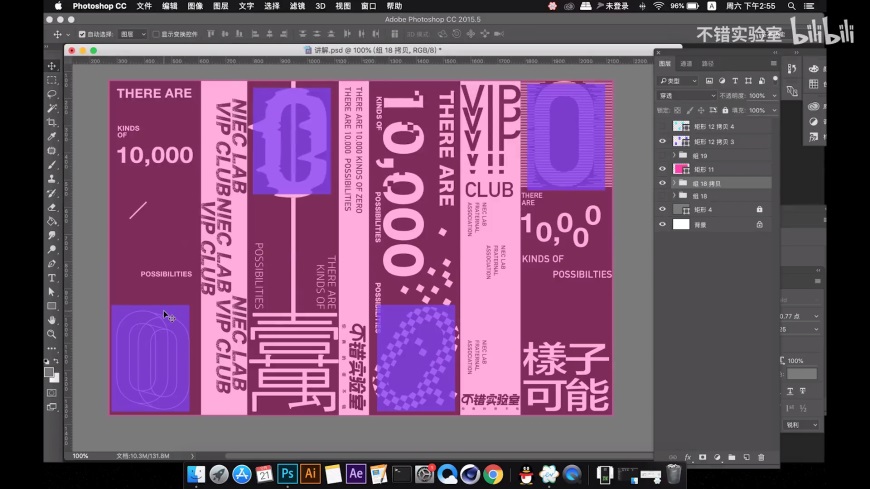Open Photoshop in the Dock
The height and width of the screenshot is (489, 870).
pyautogui.click(x=287, y=473)
